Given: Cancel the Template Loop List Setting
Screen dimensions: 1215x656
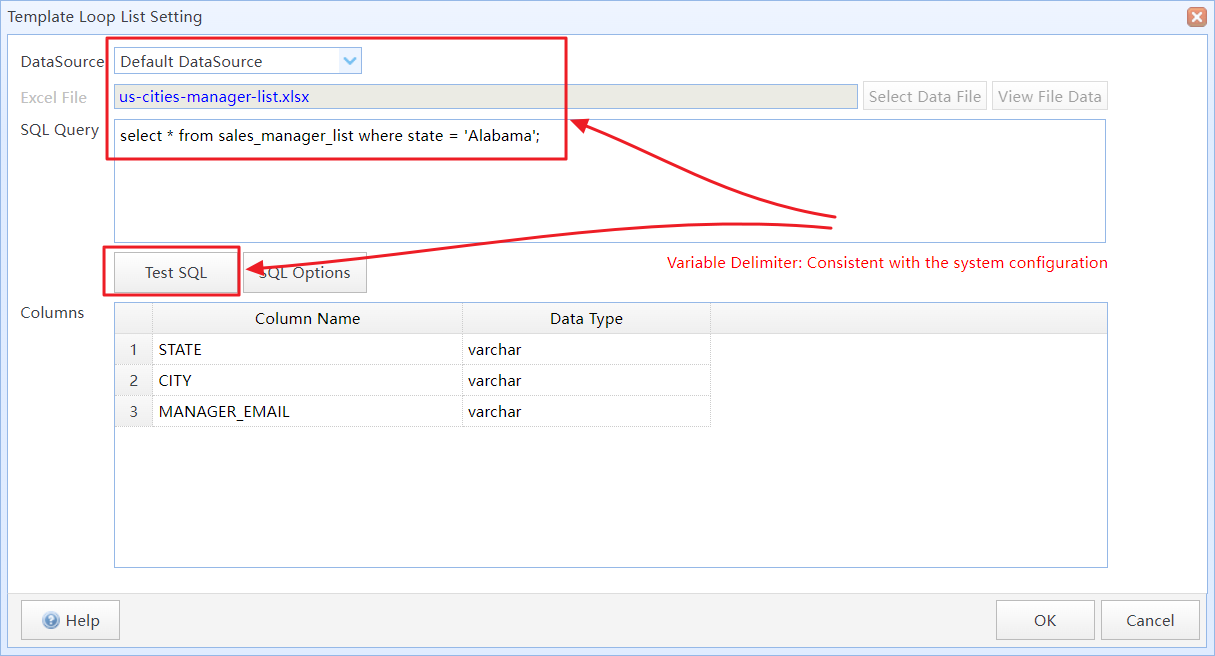Looking at the screenshot, I should (x=1150, y=621).
